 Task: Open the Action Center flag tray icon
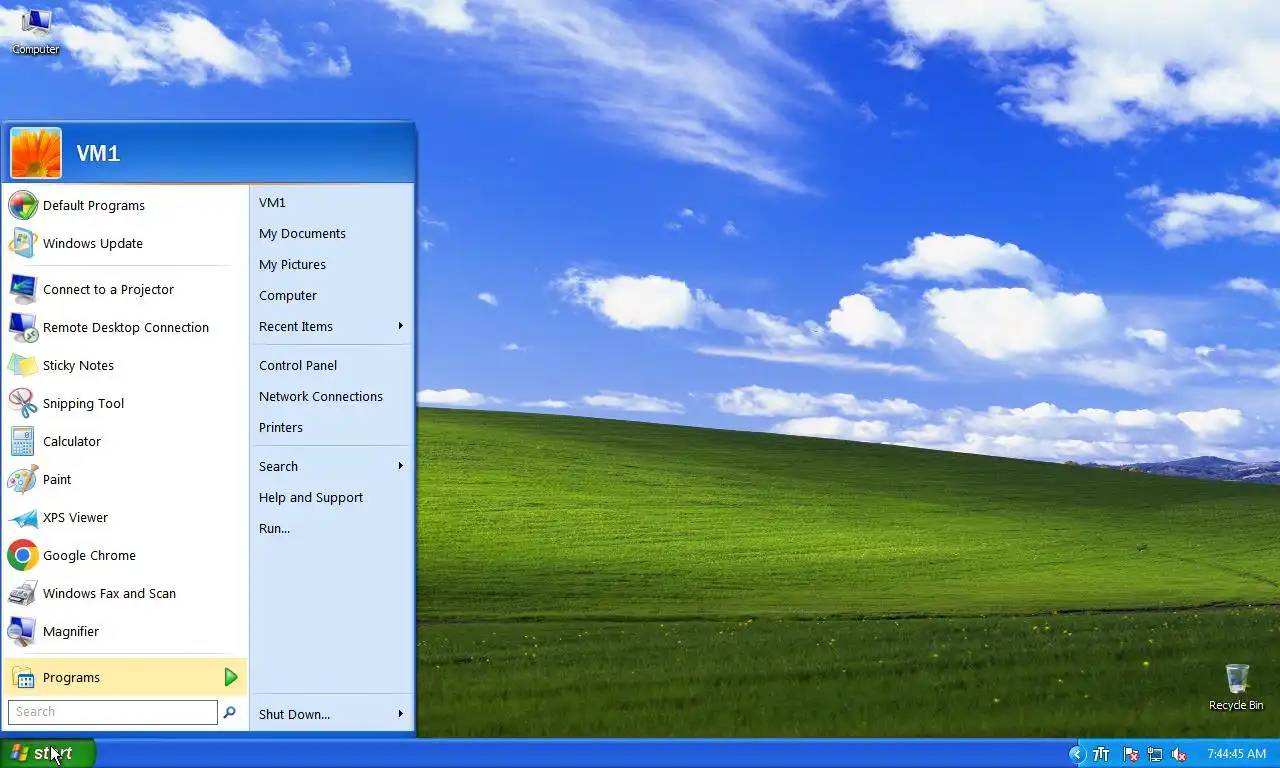(x=1131, y=754)
